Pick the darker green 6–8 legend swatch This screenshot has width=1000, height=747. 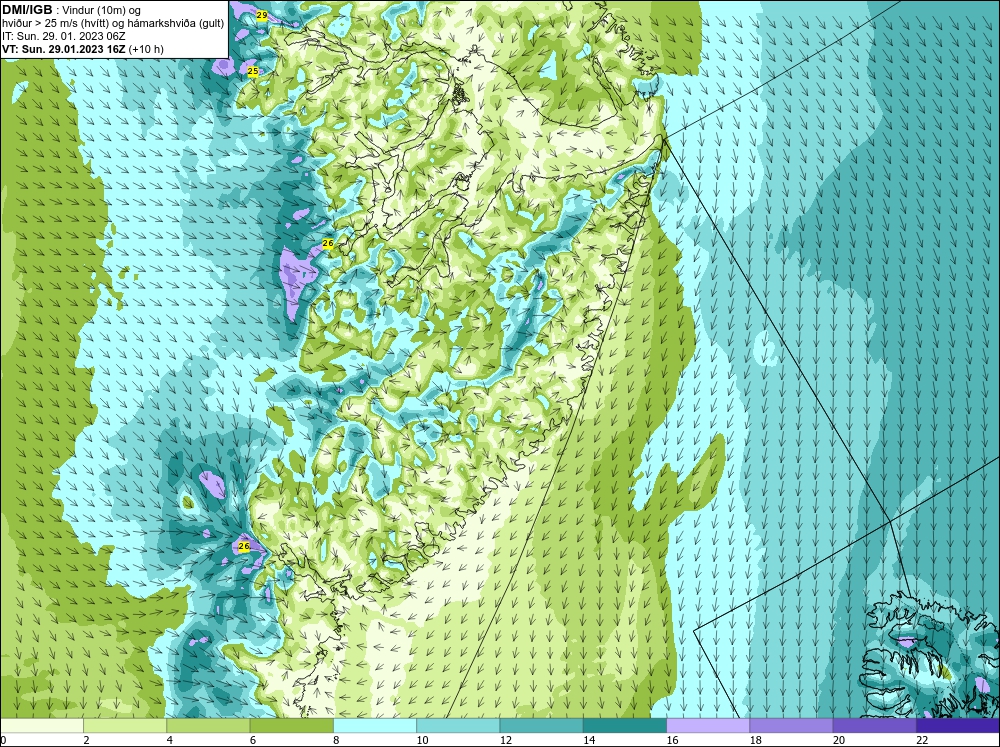pyautogui.click(x=291, y=726)
